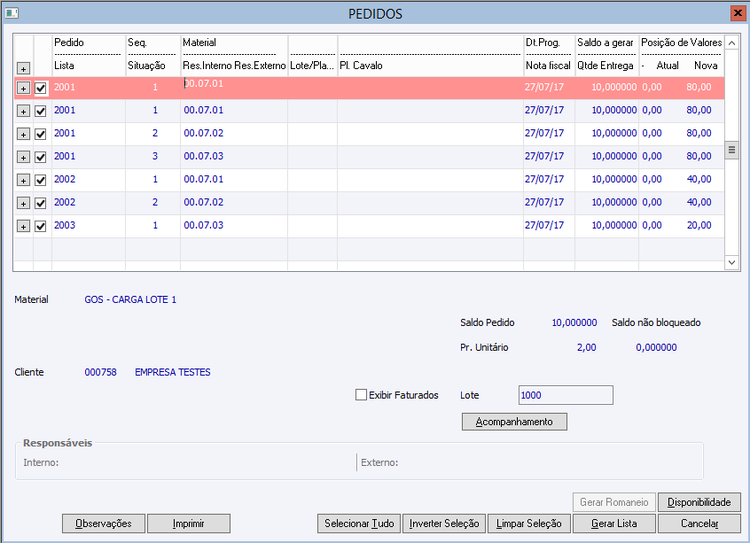Click the scroll down arrow of the orders grid
This screenshot has width=750, height=543.
732,262
